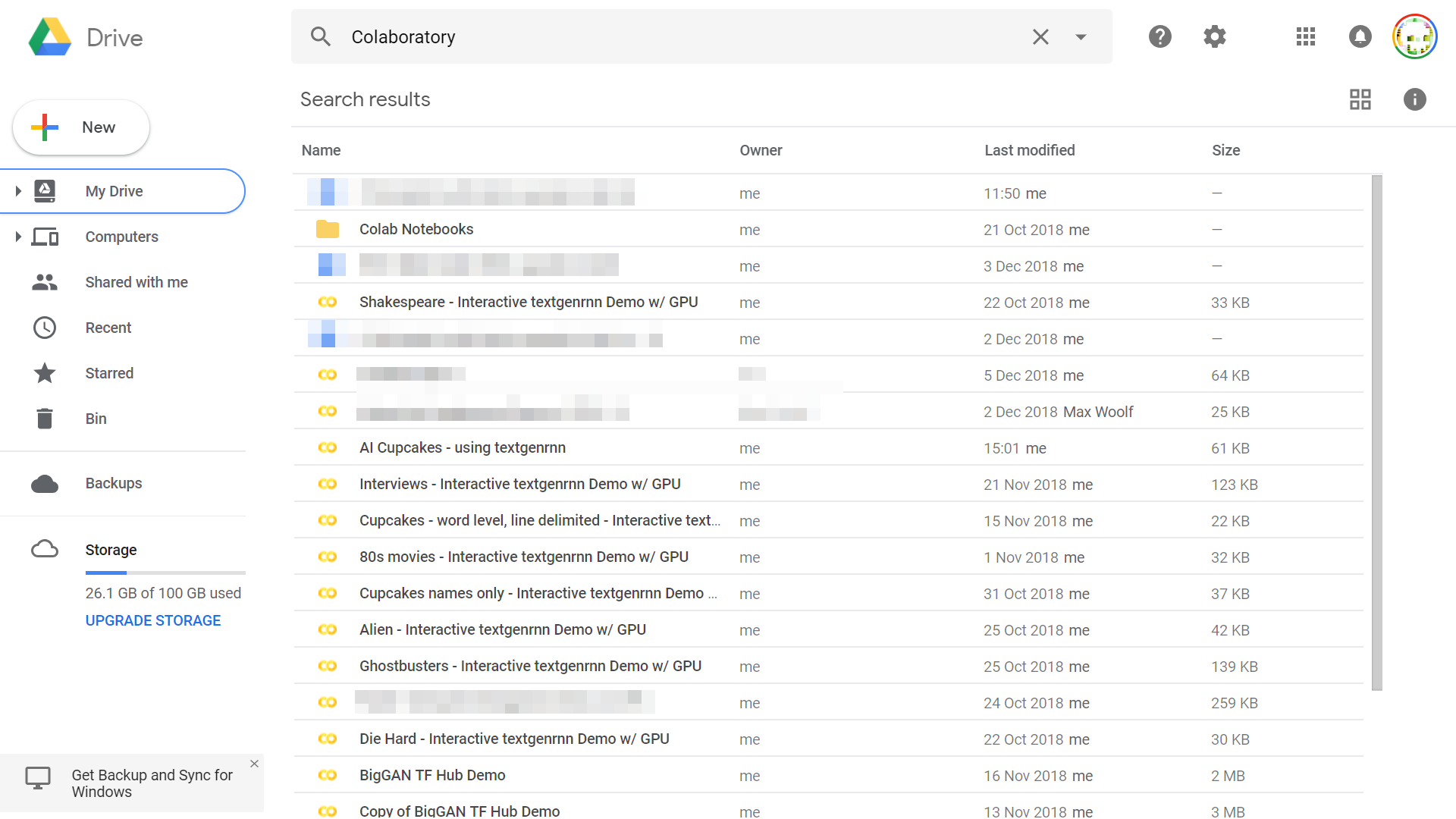Viewport: 1456px width, 819px height.
Task: Click Colab icon beside BigGAN TF Hub Demo
Action: coord(328,775)
